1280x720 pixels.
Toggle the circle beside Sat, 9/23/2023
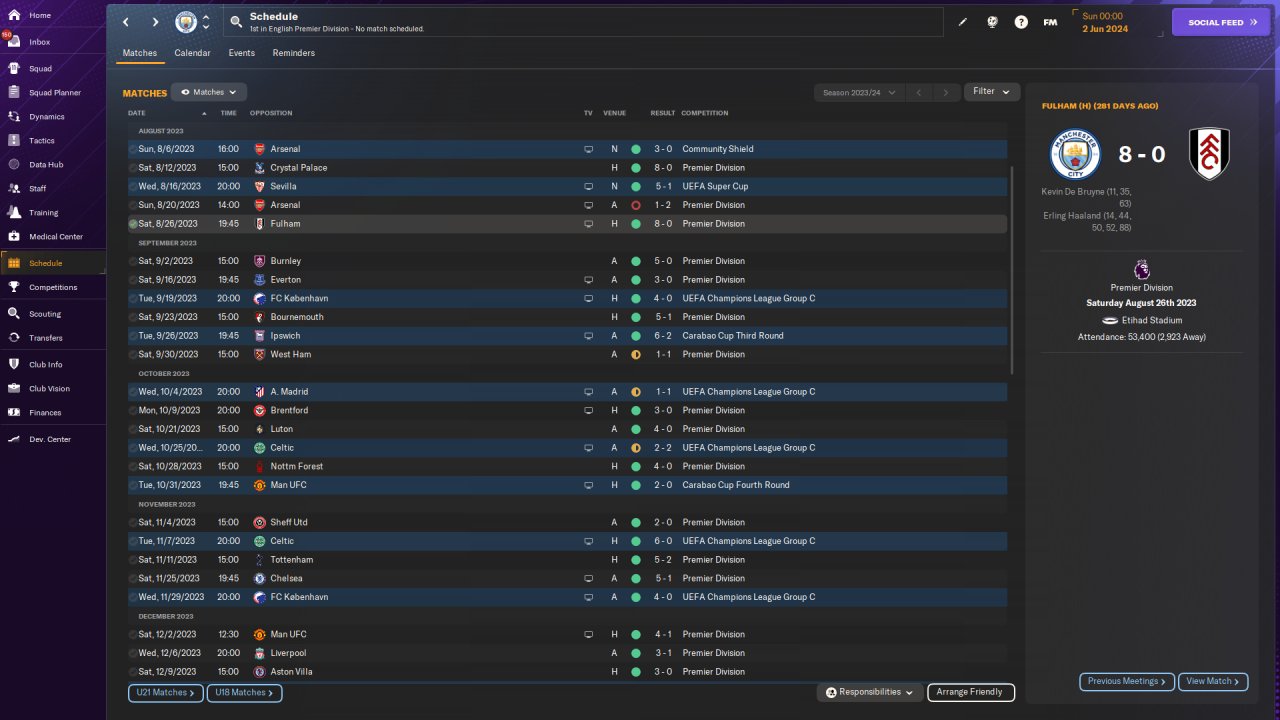pos(133,317)
